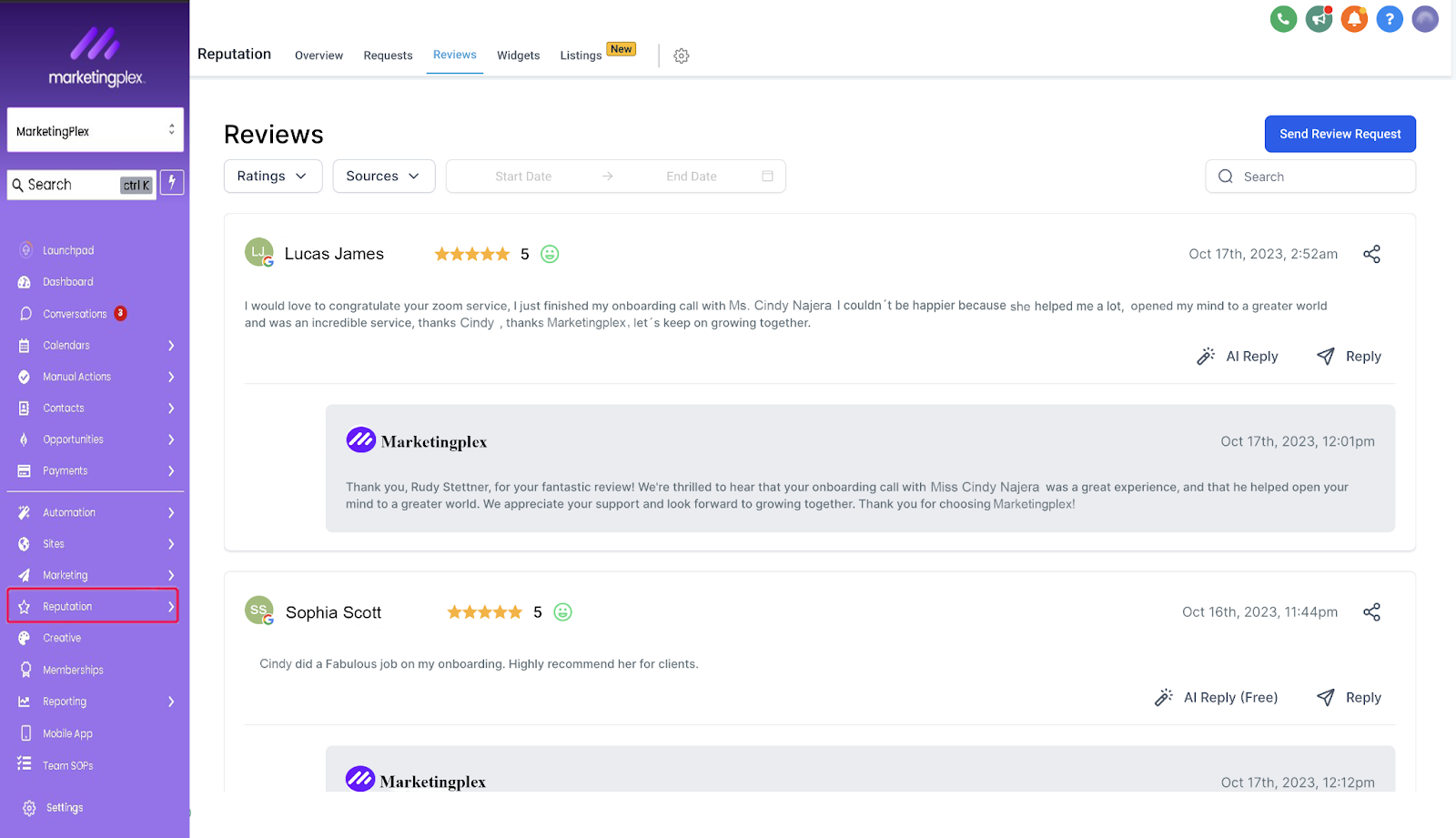The height and width of the screenshot is (838, 1456).
Task: Expand Automation submenu
Action: coord(171,513)
